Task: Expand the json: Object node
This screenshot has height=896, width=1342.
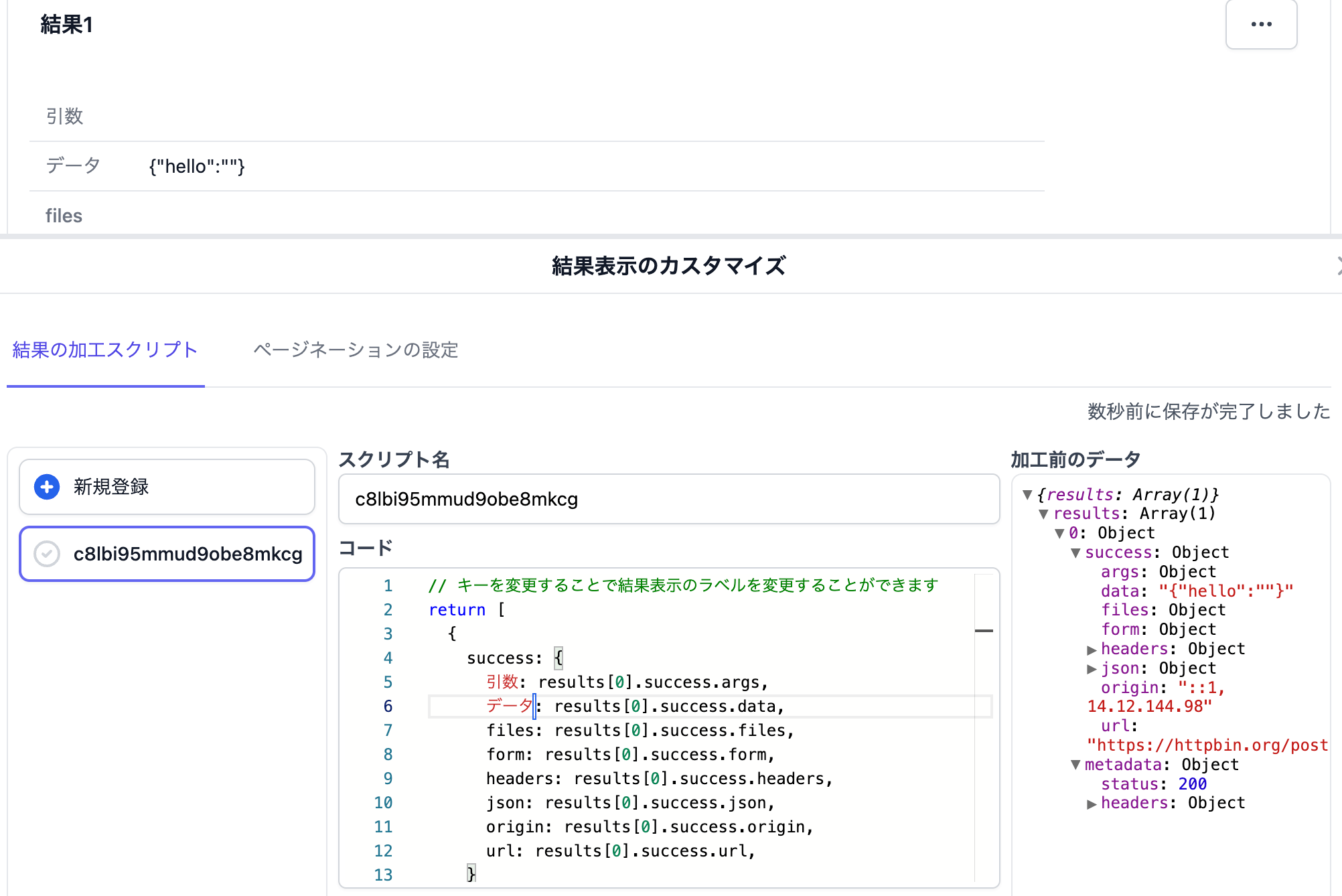Action: pyautogui.click(x=1092, y=669)
